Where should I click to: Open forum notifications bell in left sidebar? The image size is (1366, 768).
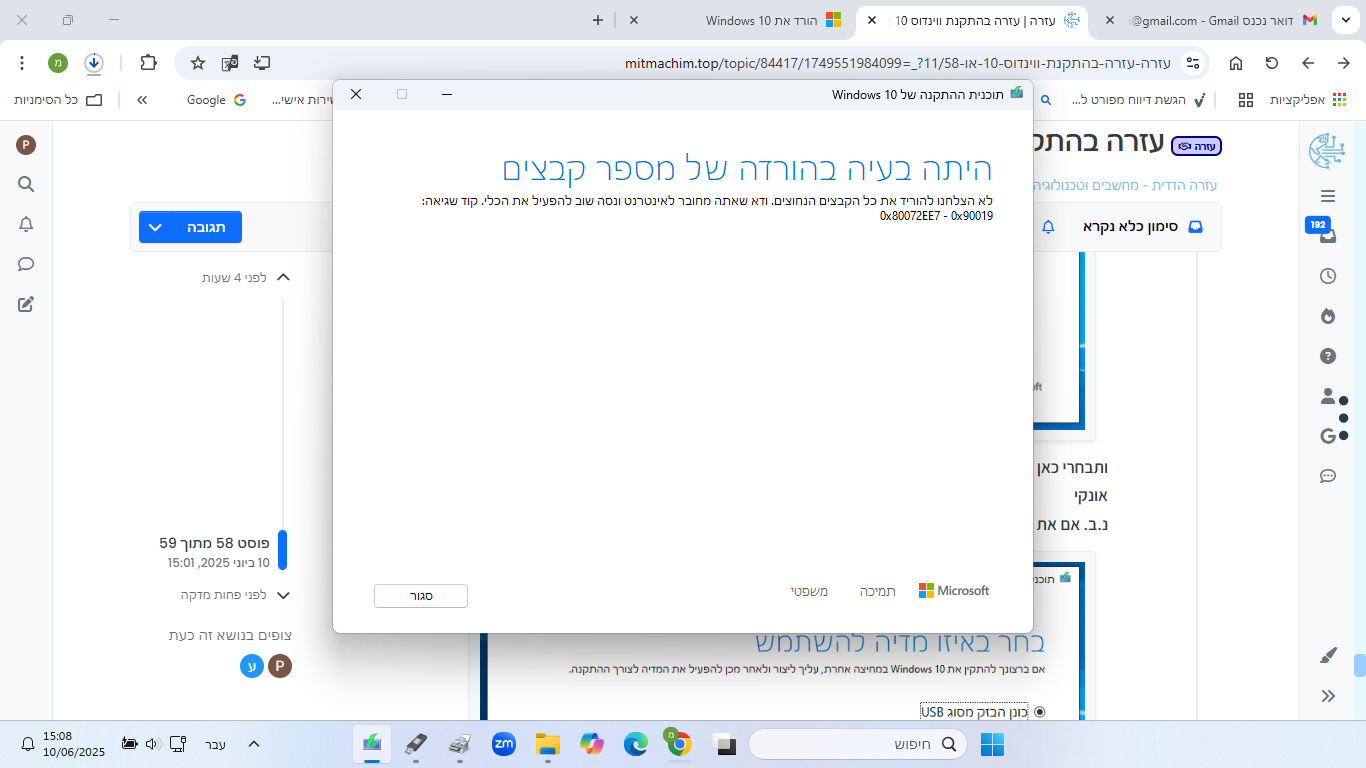(26, 224)
